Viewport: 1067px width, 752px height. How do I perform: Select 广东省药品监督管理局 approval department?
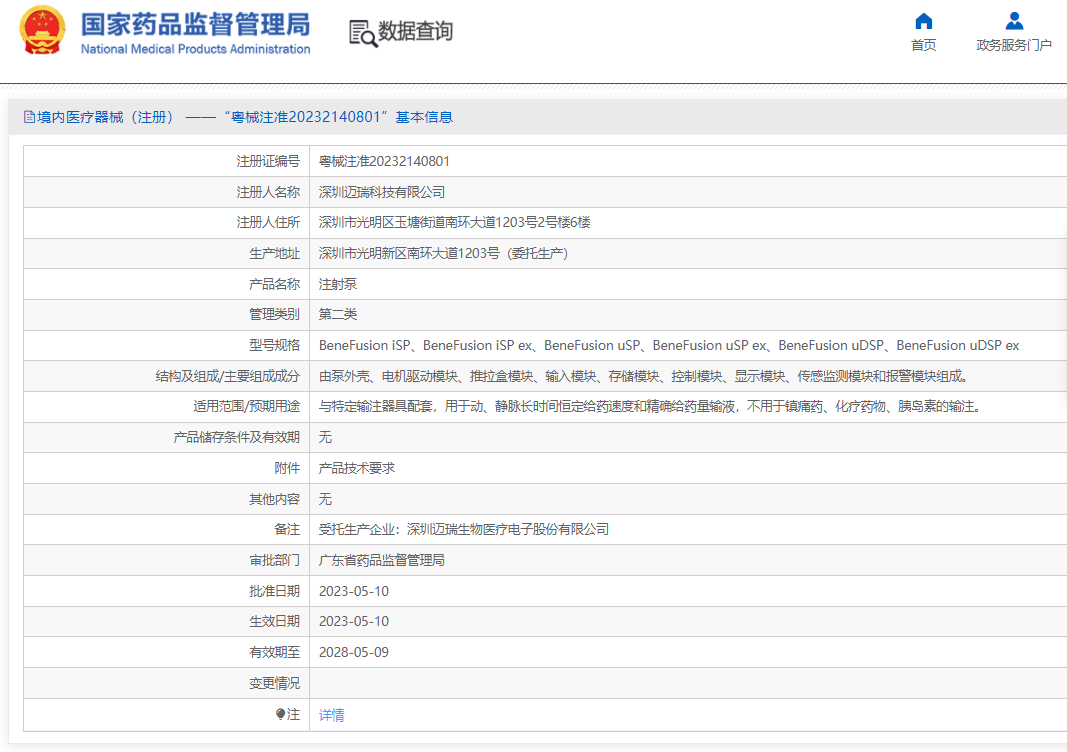click(x=382, y=560)
